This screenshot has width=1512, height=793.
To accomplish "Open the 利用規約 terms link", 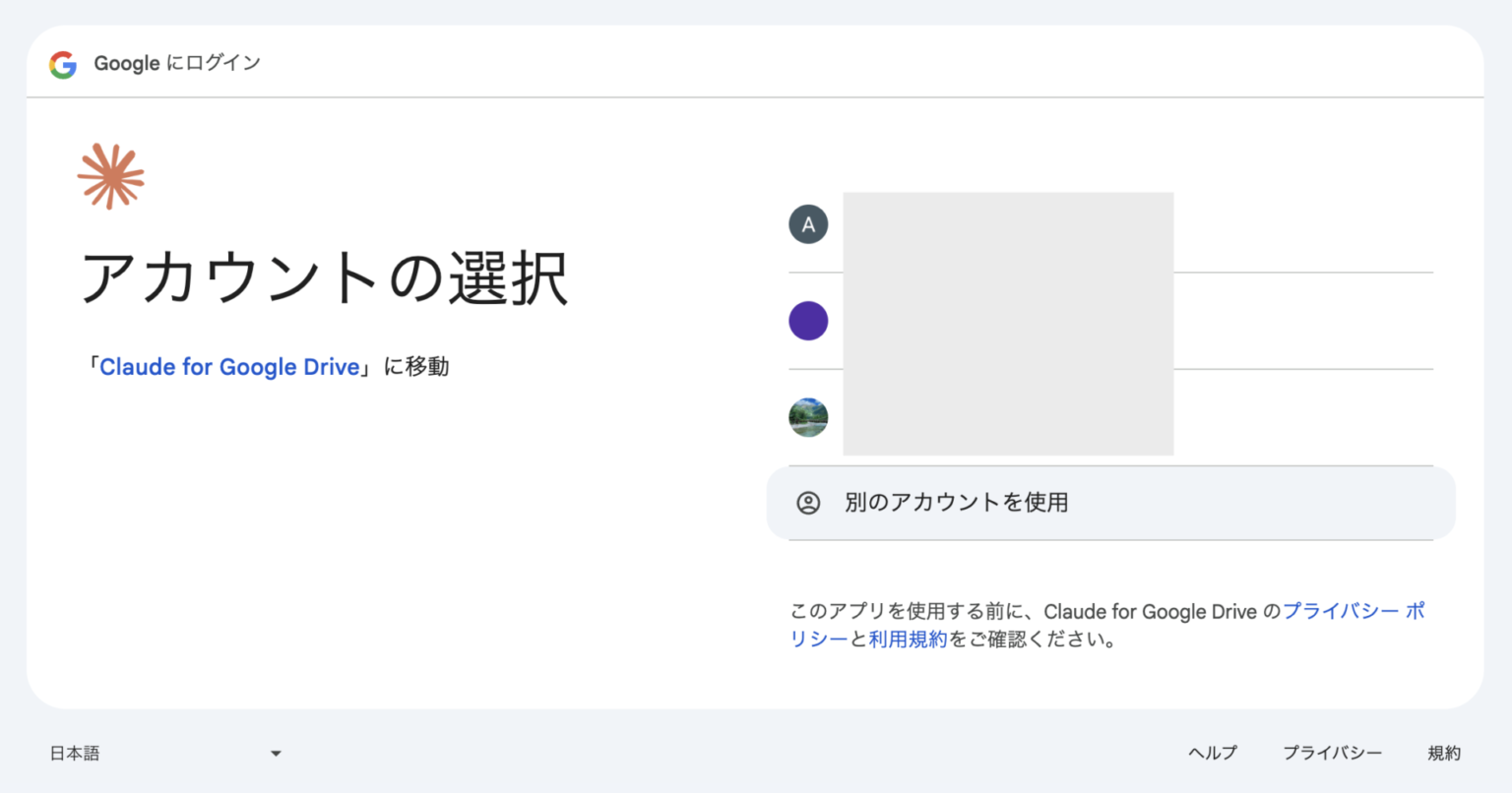I will click(908, 640).
